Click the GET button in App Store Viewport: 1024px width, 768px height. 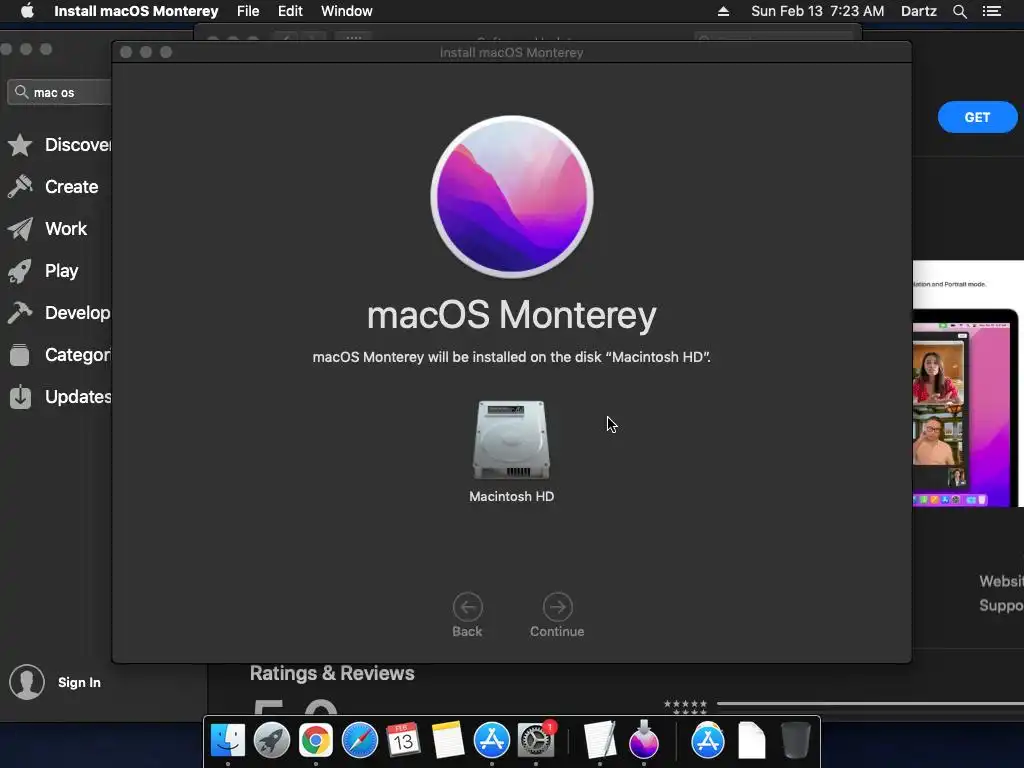point(977,118)
